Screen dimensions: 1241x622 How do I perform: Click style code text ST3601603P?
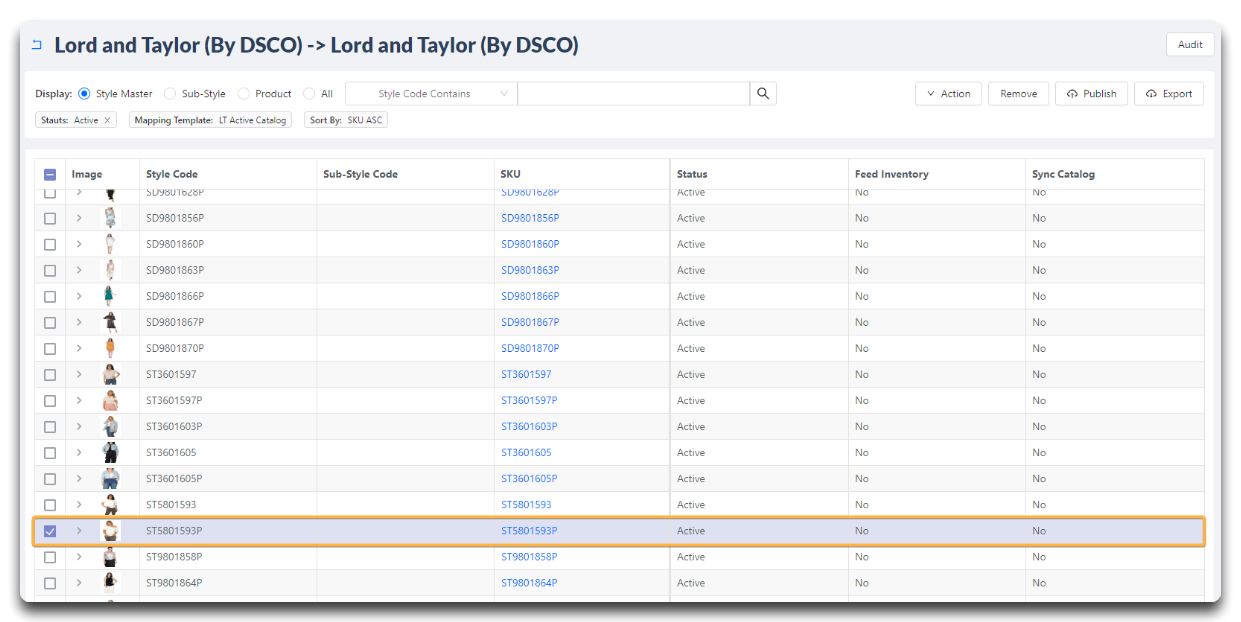point(174,426)
